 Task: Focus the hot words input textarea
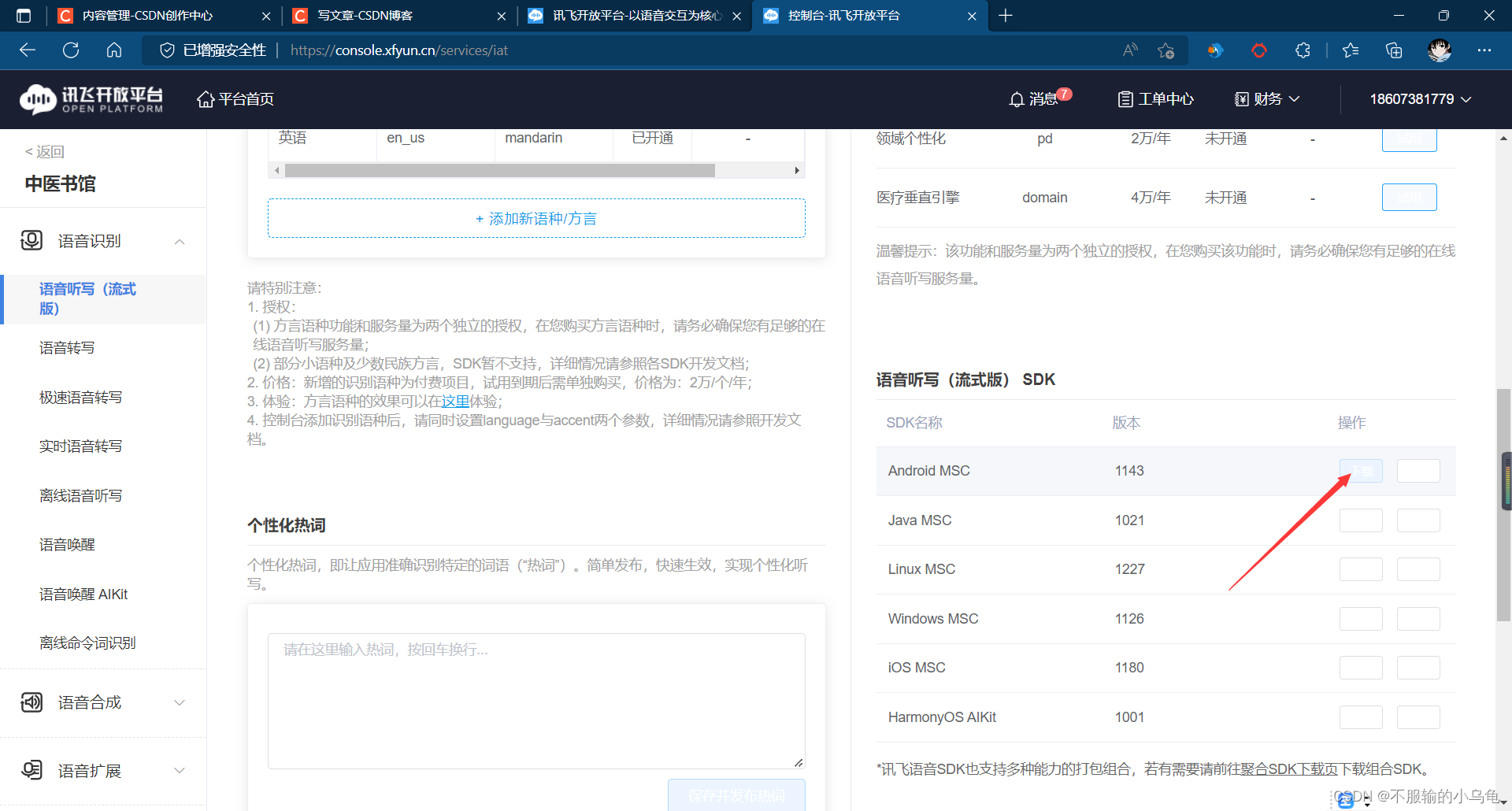tap(536, 701)
